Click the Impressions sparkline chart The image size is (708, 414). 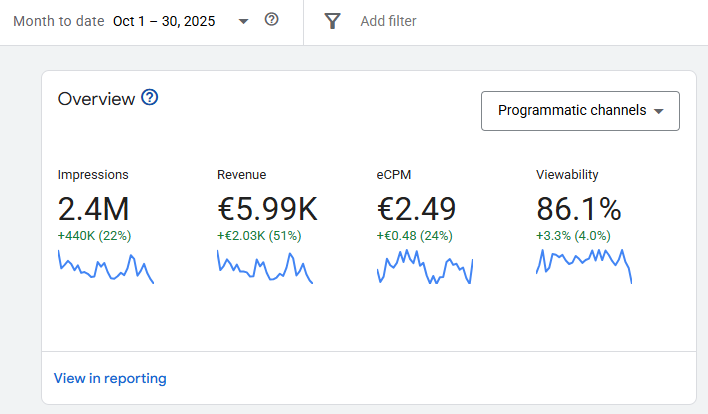point(105,267)
